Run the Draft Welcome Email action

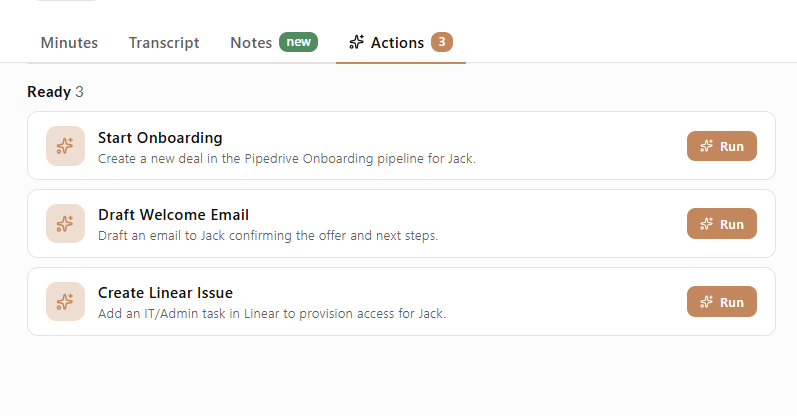(x=721, y=224)
